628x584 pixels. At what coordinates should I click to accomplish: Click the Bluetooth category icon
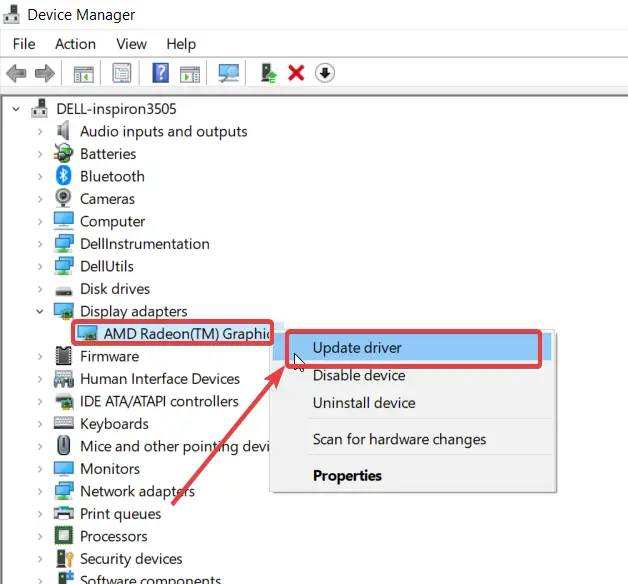(63, 176)
